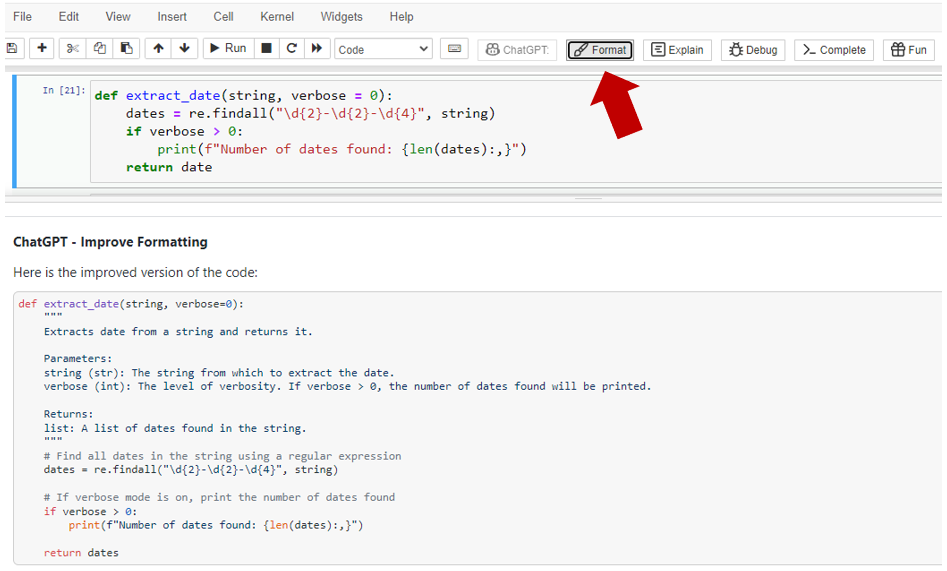
Task: Open the command palette keyboard icon
Action: [x=455, y=49]
